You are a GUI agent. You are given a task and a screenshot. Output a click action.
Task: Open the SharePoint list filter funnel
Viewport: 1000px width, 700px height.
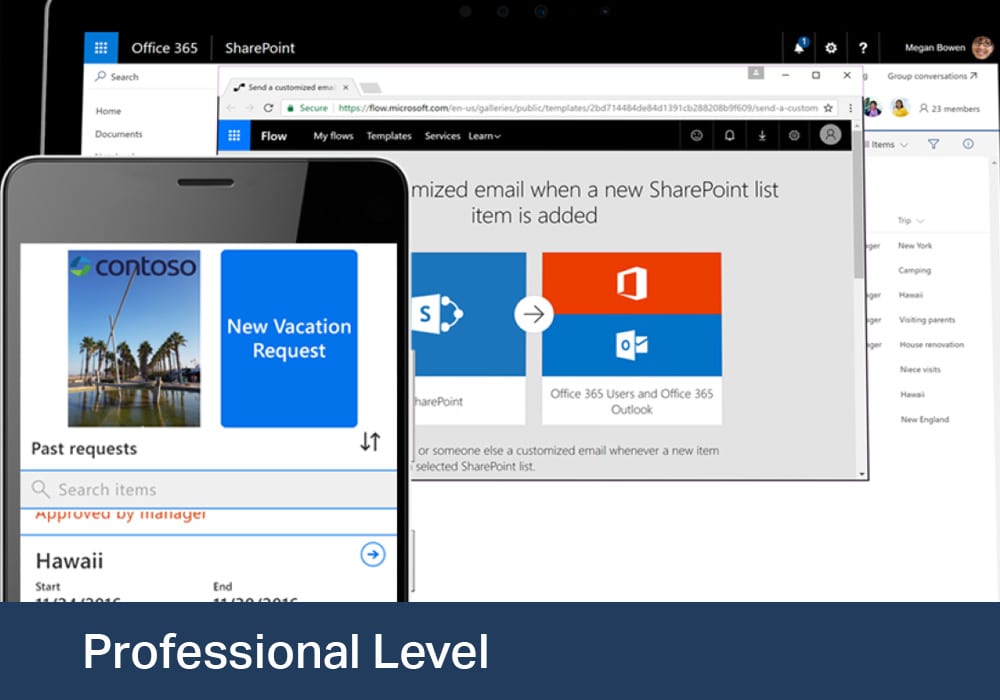pyautogui.click(x=933, y=144)
